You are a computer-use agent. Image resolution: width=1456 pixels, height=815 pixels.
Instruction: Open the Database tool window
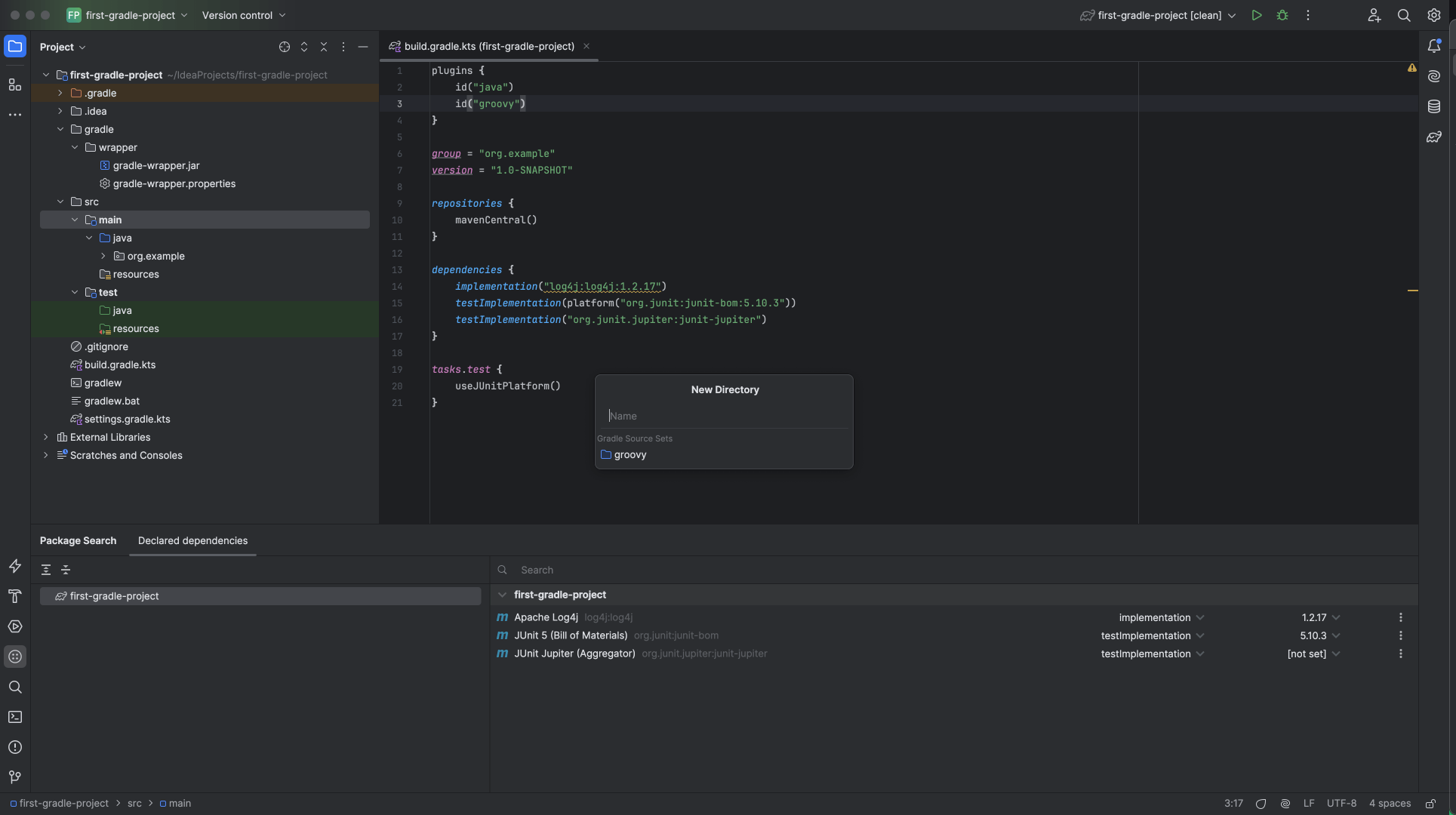pyautogui.click(x=1433, y=106)
